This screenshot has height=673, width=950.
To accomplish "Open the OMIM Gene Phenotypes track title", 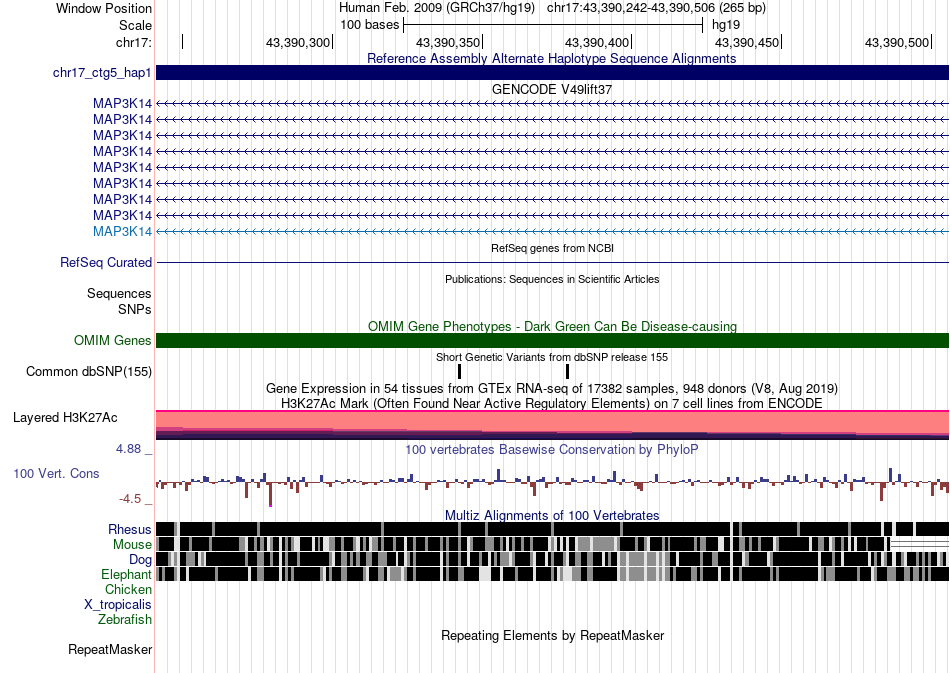I will click(552, 327).
